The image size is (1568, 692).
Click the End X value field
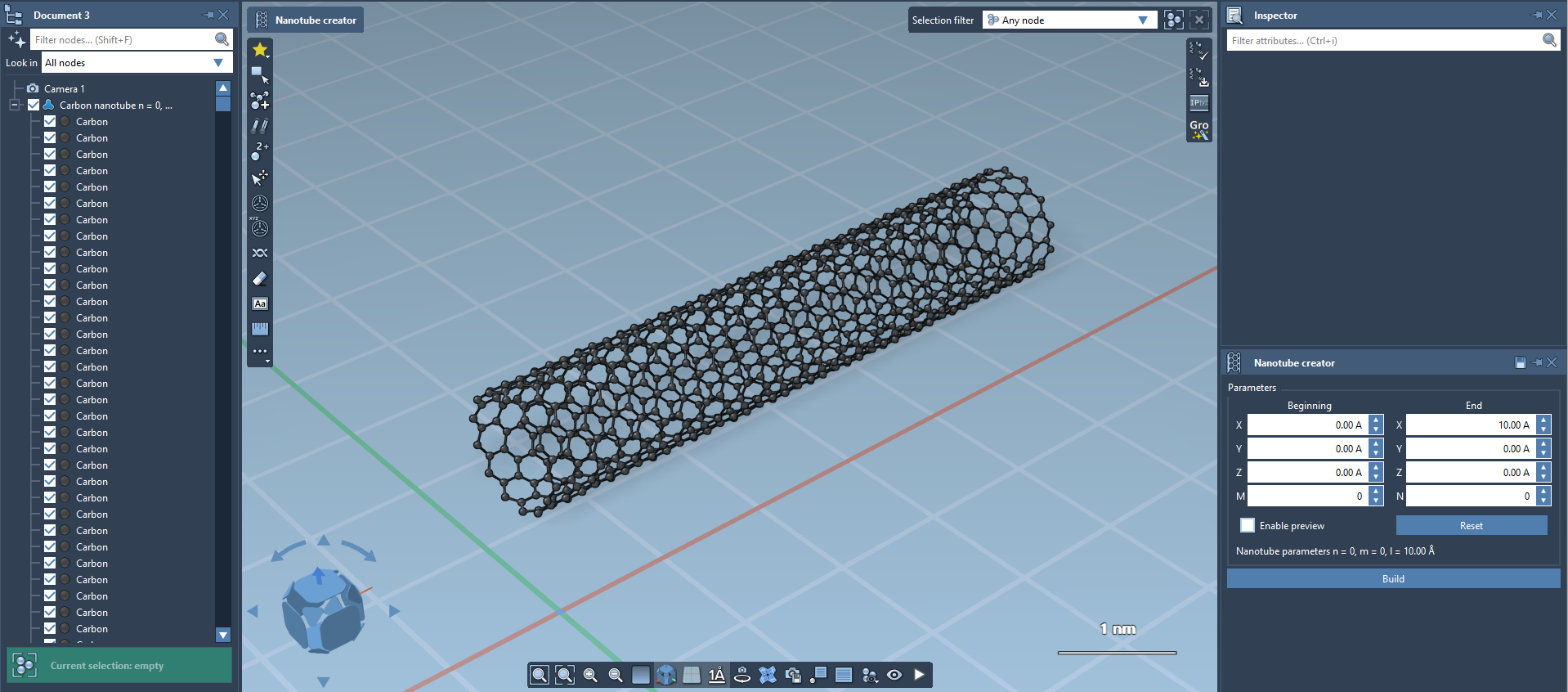tap(1470, 425)
